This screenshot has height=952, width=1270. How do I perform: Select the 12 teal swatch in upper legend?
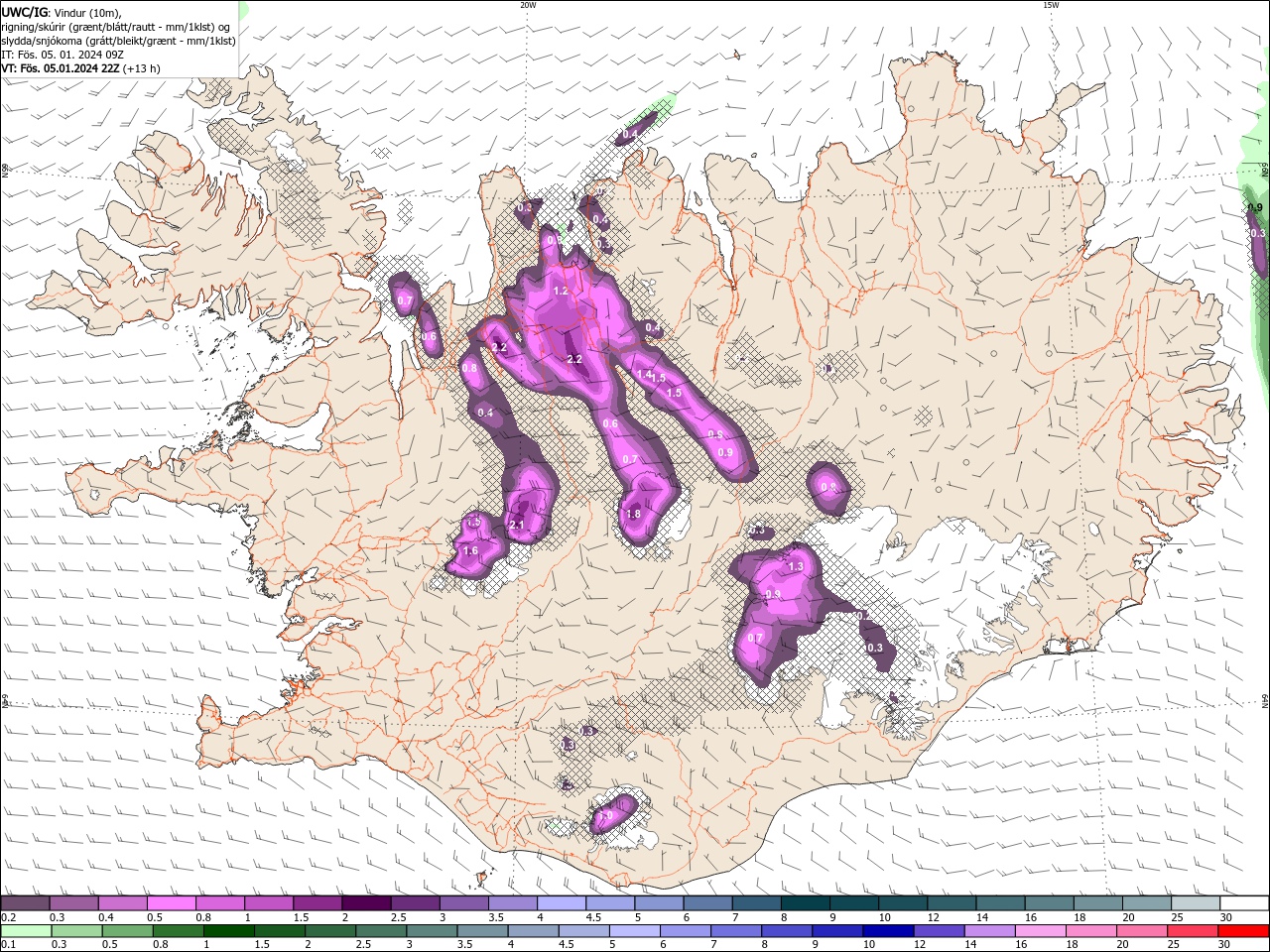tap(952, 903)
